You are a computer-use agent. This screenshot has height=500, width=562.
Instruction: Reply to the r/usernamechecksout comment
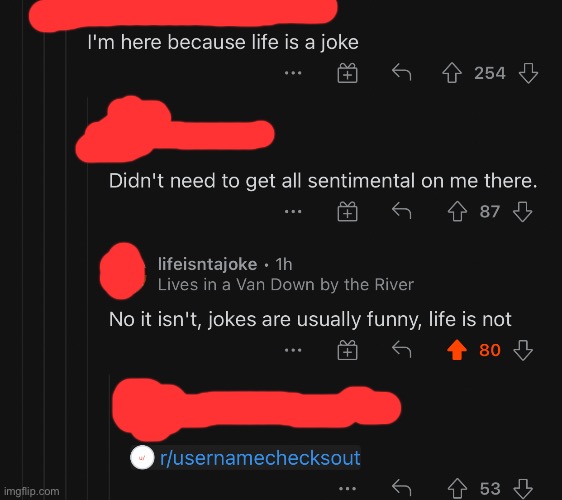click(x=401, y=487)
